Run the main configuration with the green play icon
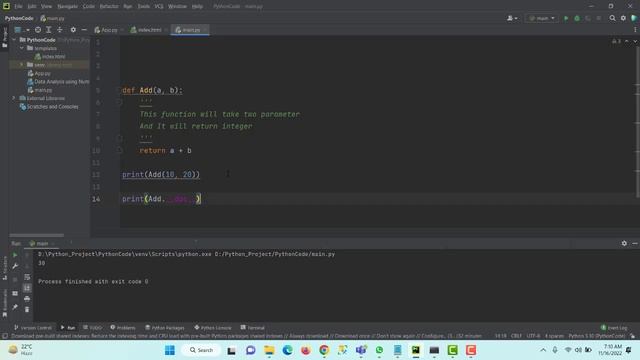 pyautogui.click(x=566, y=18)
